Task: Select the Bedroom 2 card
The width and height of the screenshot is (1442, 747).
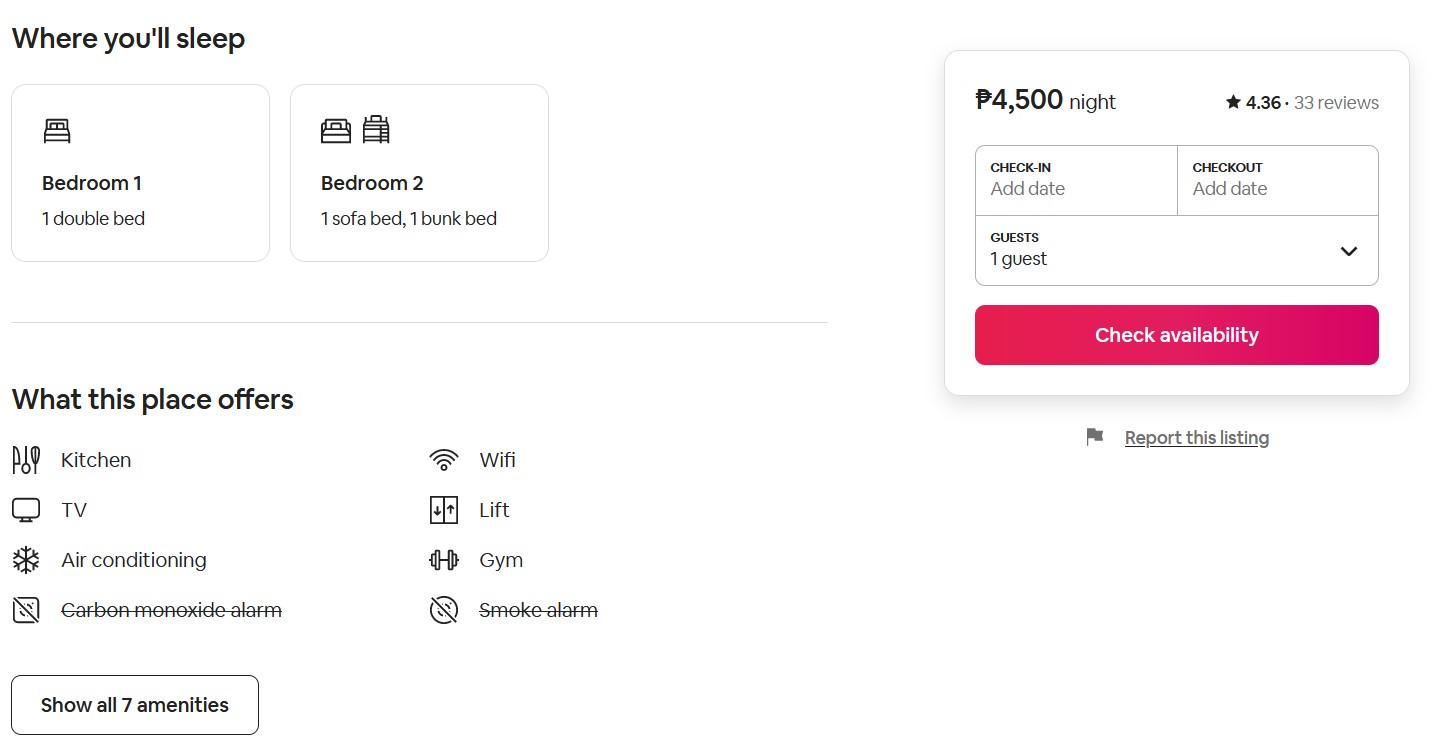Action: tap(419, 173)
